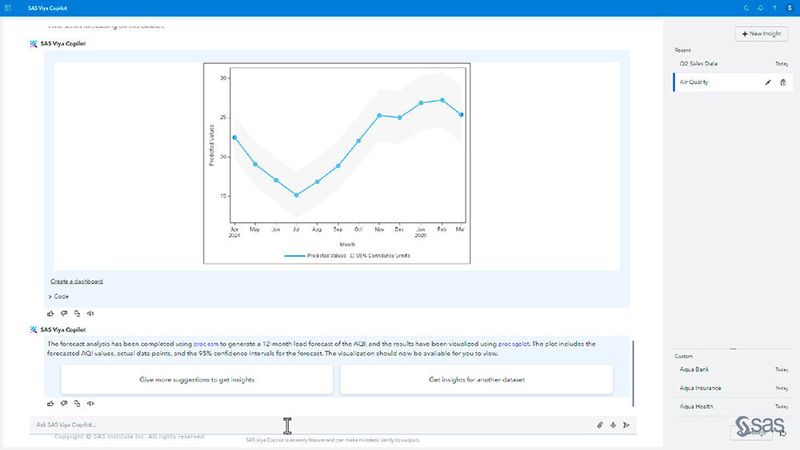This screenshot has width=800, height=450.
Task: Click 'Get insights for another dataset'
Action: click(x=477, y=380)
